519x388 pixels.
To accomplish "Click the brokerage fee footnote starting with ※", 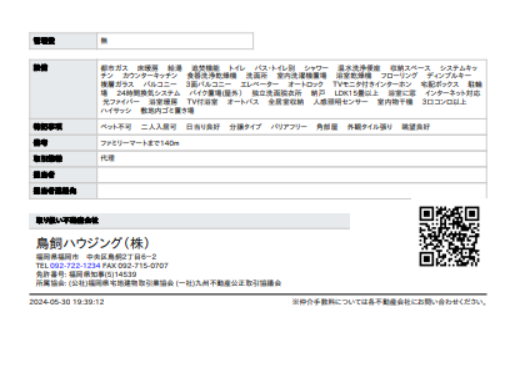I will click(x=389, y=302).
